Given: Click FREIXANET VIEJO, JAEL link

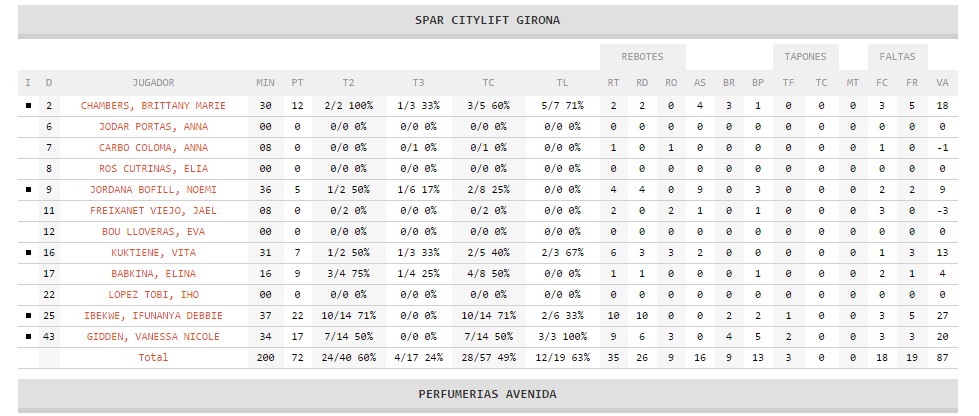Looking at the screenshot, I should tap(153, 211).
